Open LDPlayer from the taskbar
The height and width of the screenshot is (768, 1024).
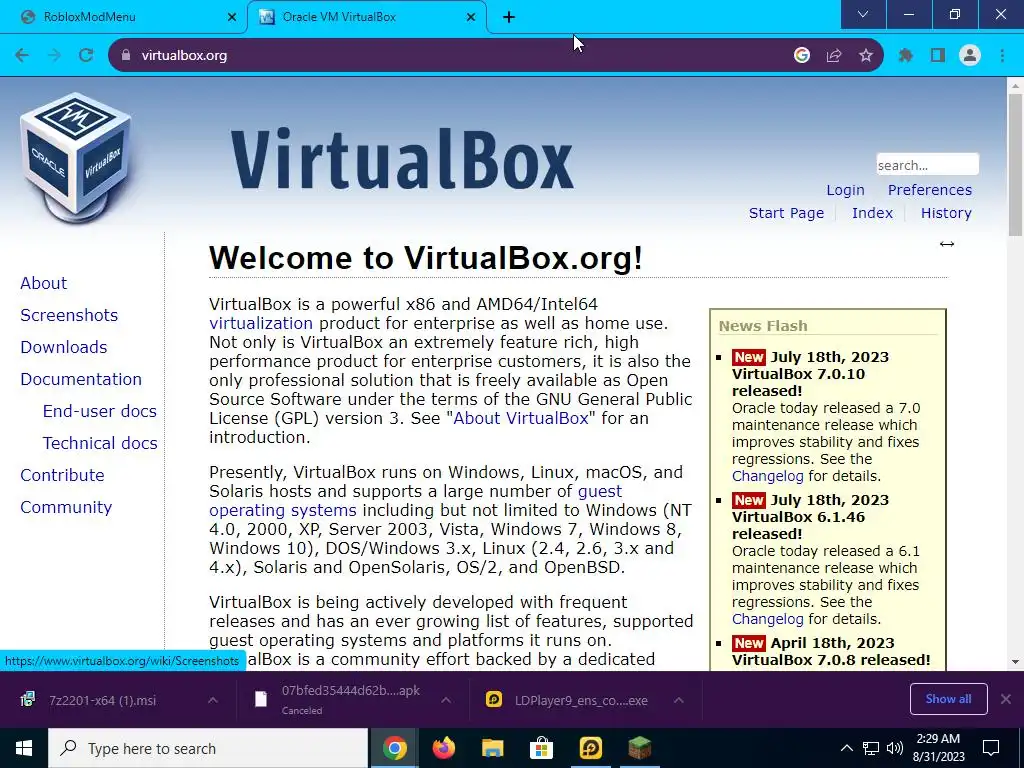pyautogui.click(x=590, y=748)
